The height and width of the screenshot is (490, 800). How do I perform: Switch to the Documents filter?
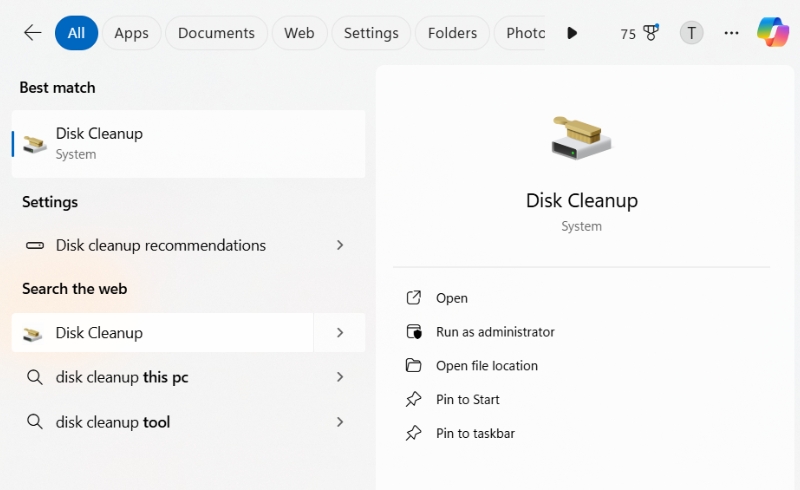(216, 33)
